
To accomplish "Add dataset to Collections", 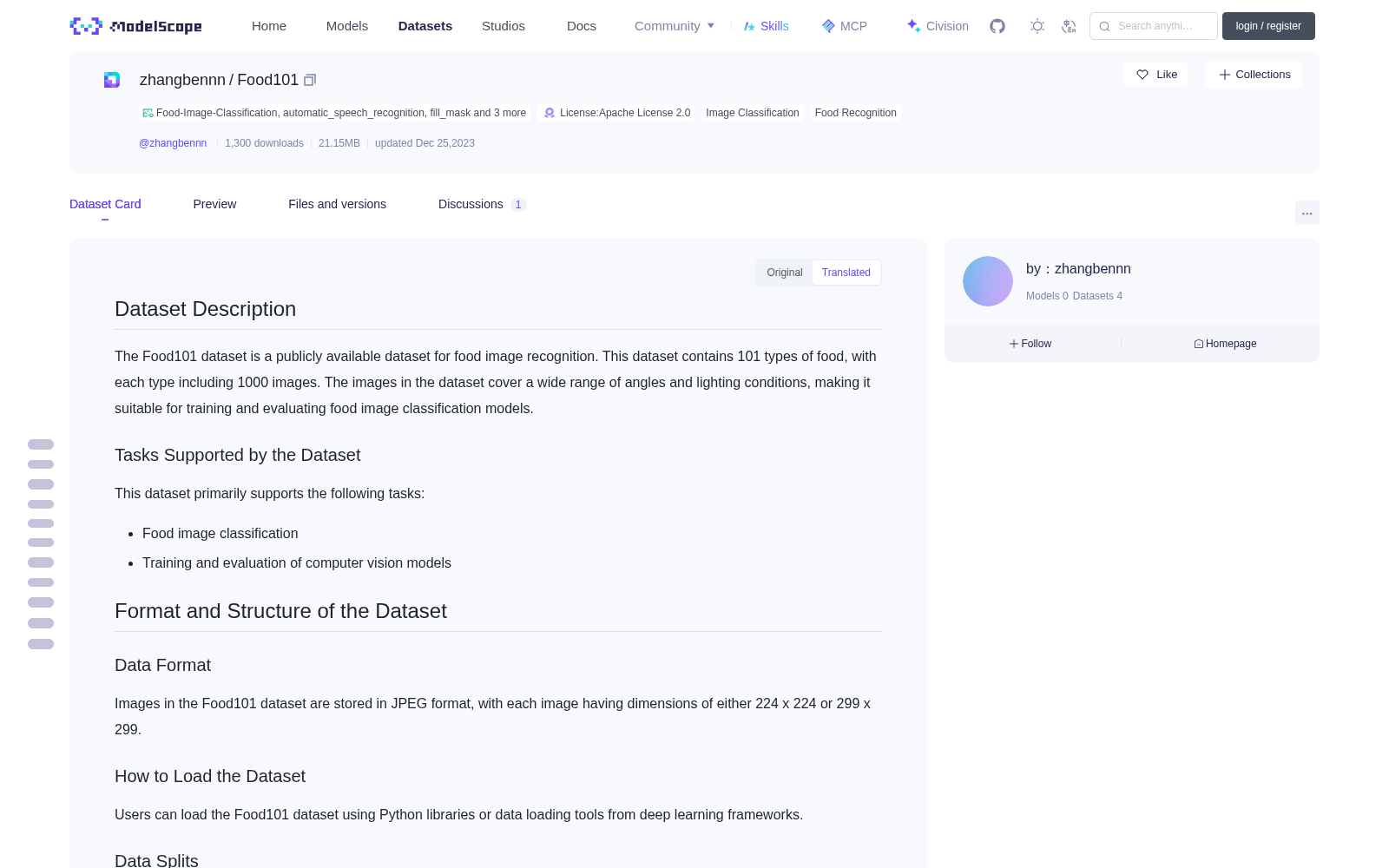I will pos(1254,75).
